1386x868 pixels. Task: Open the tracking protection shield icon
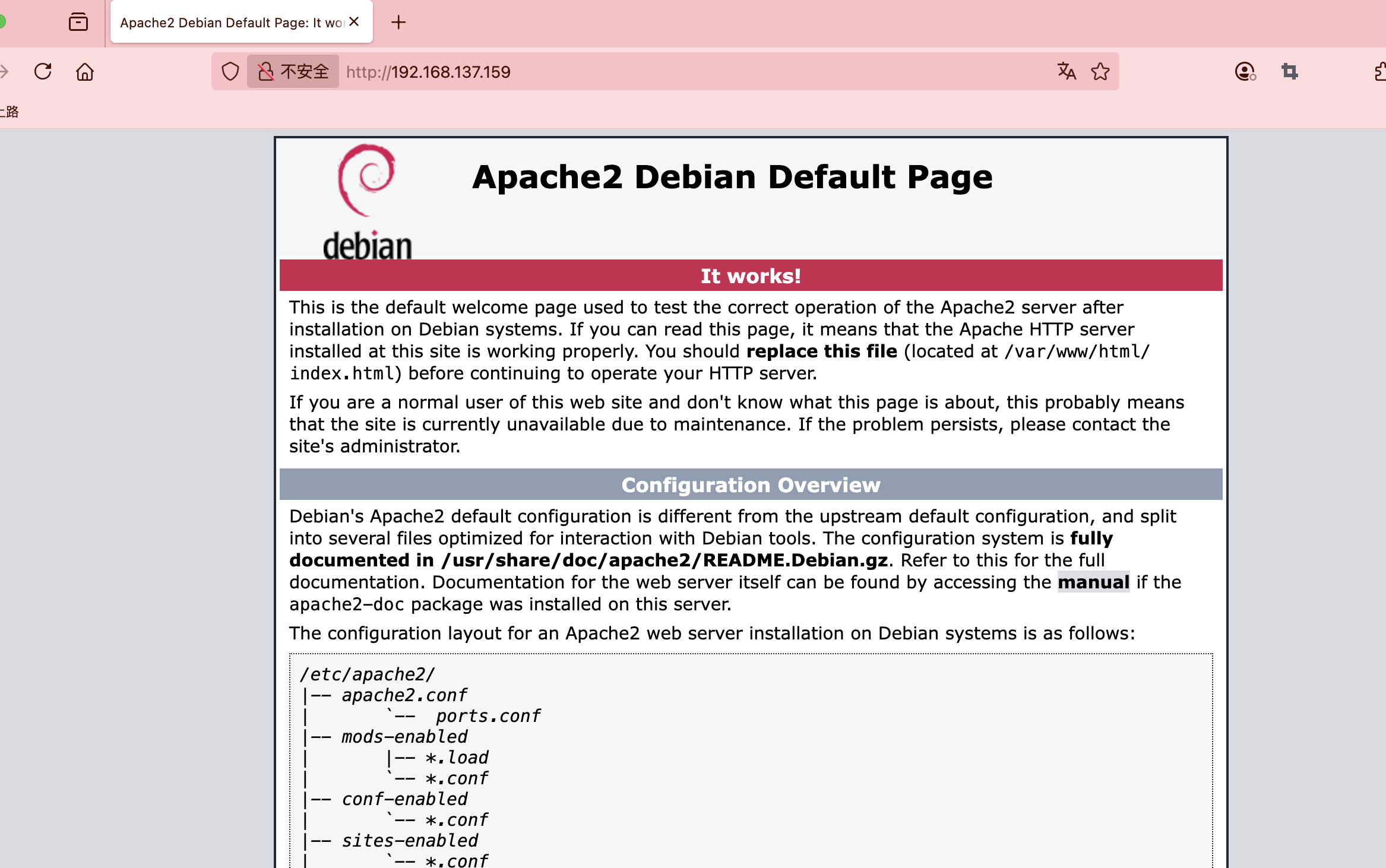[x=230, y=72]
